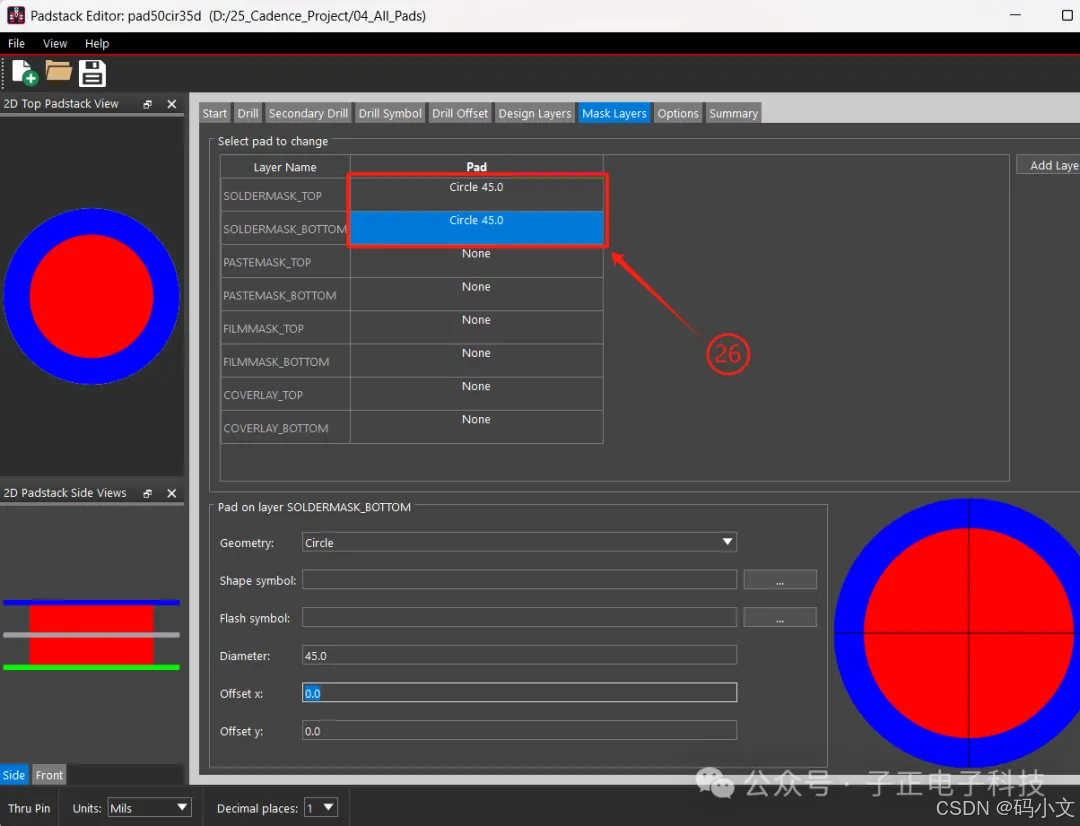The height and width of the screenshot is (826, 1080).
Task: Browse for a Shape symbol
Action: (780, 580)
